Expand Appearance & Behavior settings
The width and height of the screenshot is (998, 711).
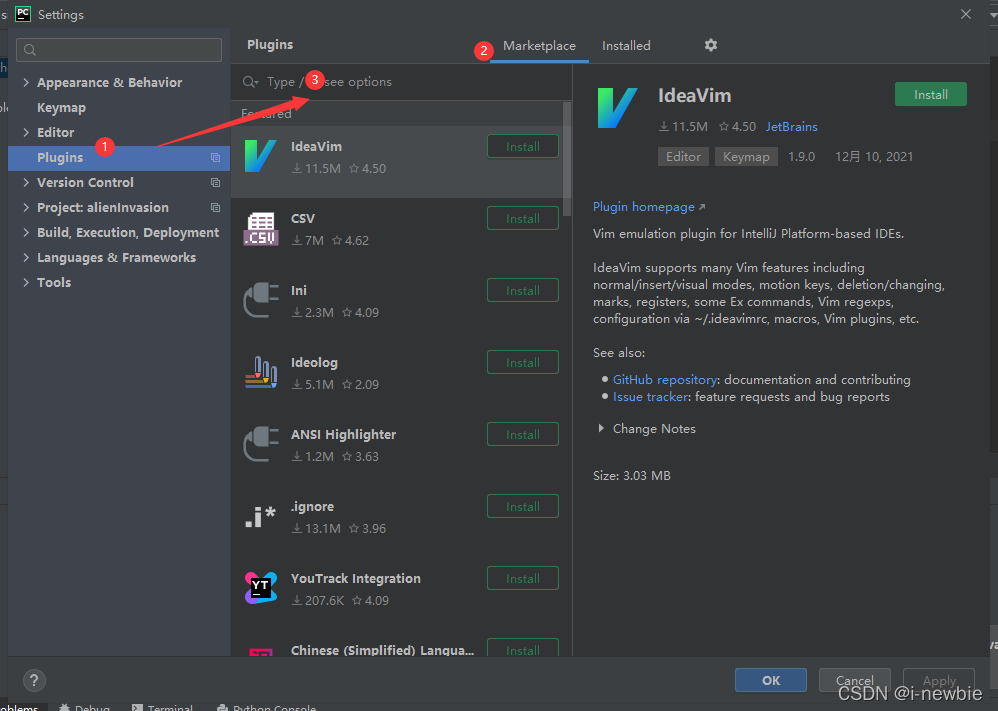tap(26, 82)
